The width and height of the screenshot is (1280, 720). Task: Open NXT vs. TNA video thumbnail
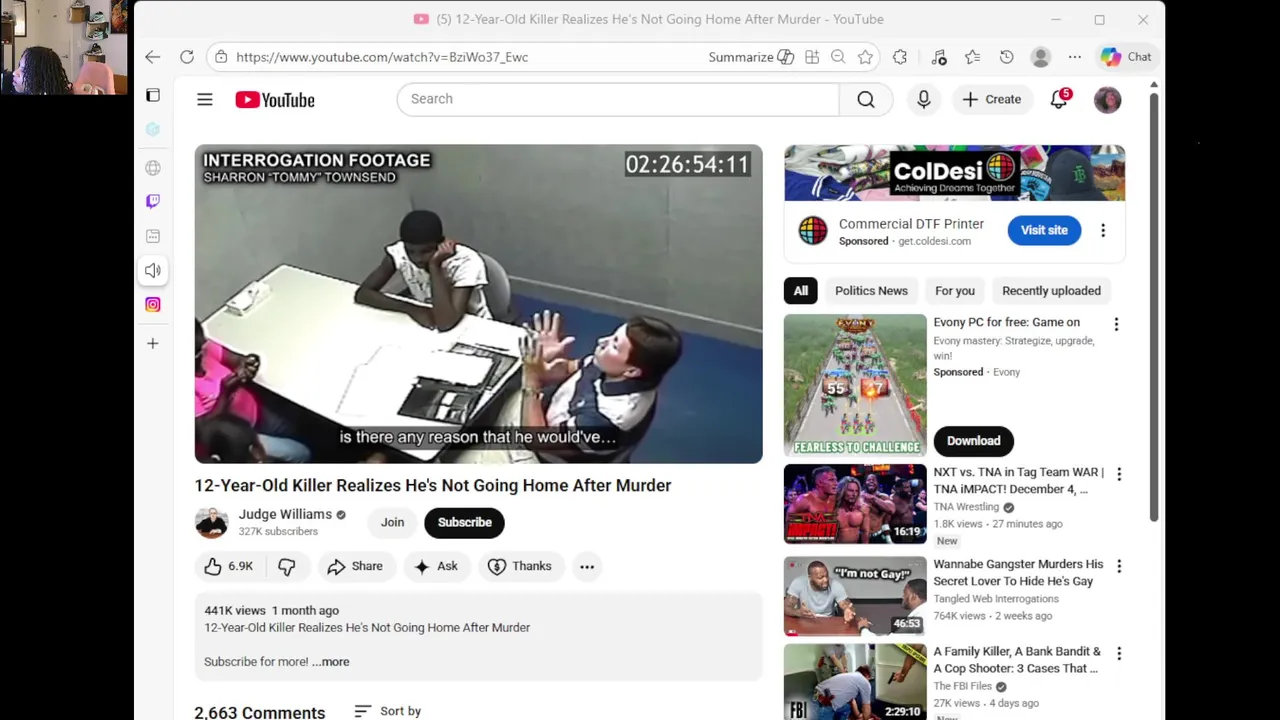855,504
